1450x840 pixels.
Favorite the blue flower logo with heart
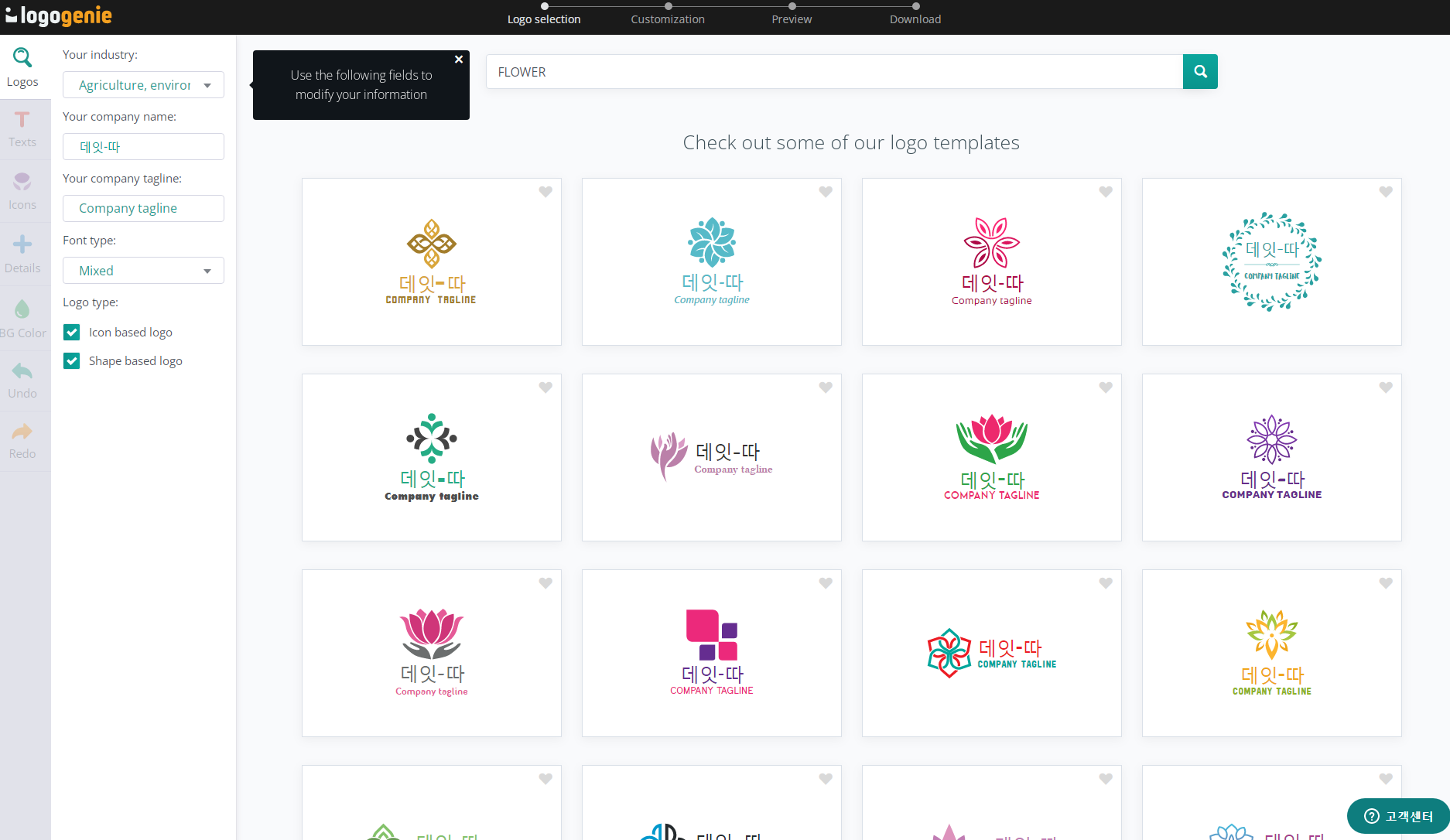pos(826,192)
